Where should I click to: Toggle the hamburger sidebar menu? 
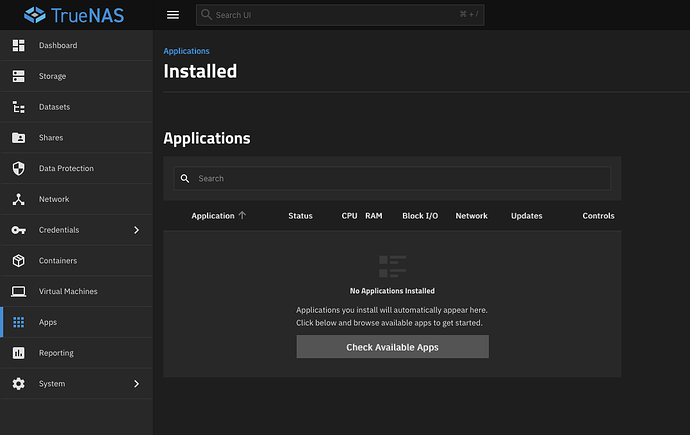(173, 15)
